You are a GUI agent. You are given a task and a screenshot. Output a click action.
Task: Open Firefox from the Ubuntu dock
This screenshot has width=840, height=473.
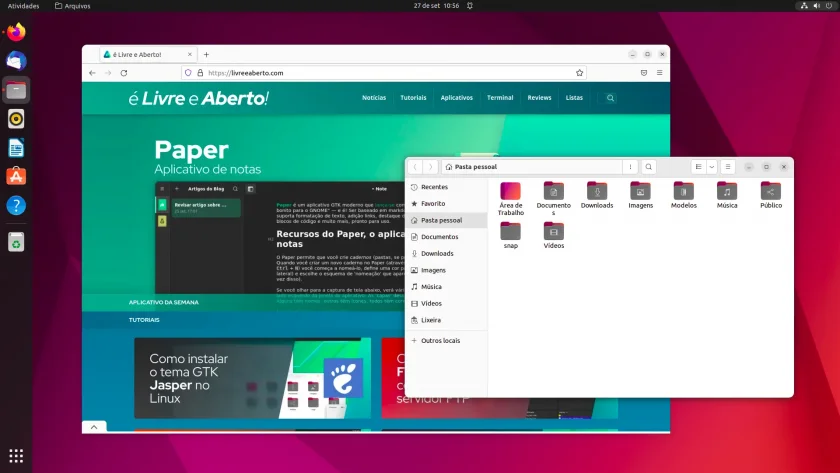click(x=16, y=32)
